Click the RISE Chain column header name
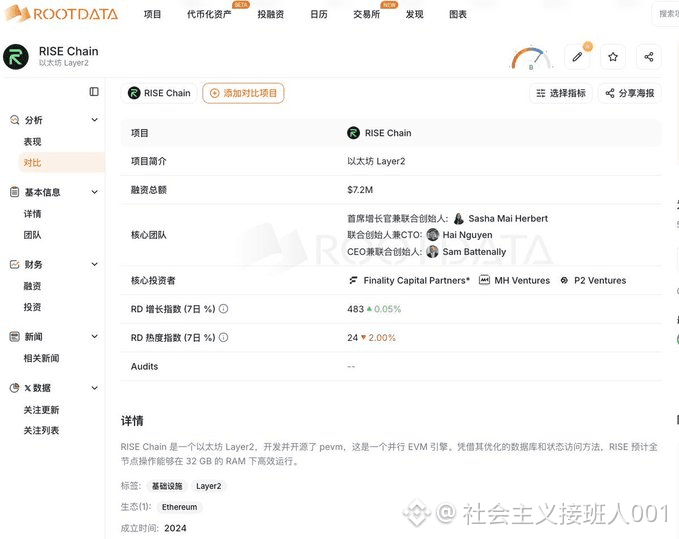This screenshot has height=539, width=679. click(x=388, y=133)
